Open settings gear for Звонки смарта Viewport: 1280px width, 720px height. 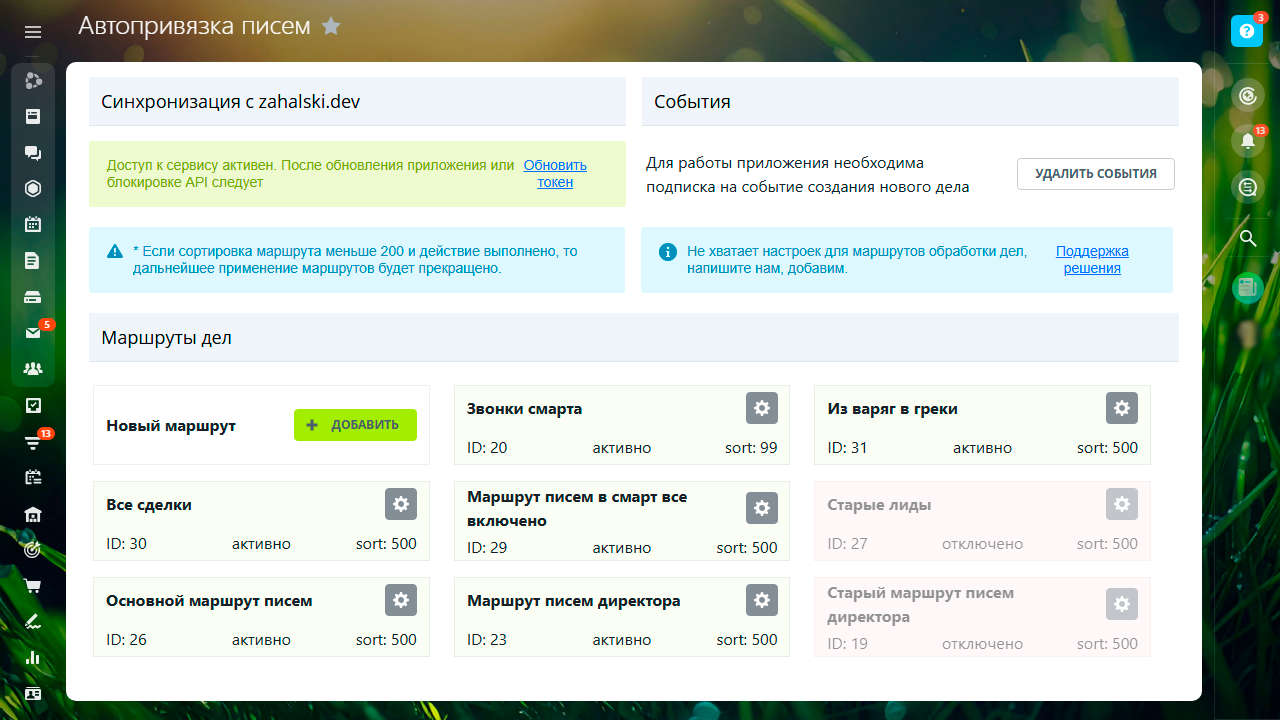762,408
